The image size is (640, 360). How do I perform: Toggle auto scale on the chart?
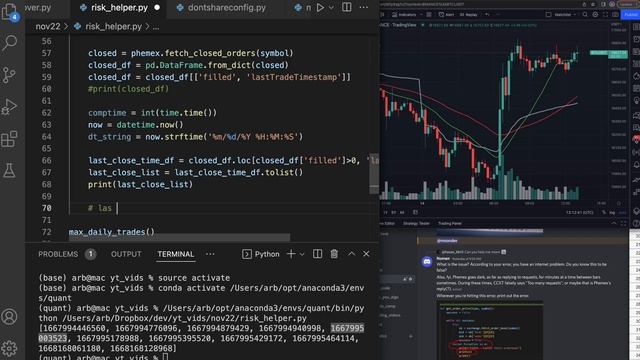click(622, 213)
